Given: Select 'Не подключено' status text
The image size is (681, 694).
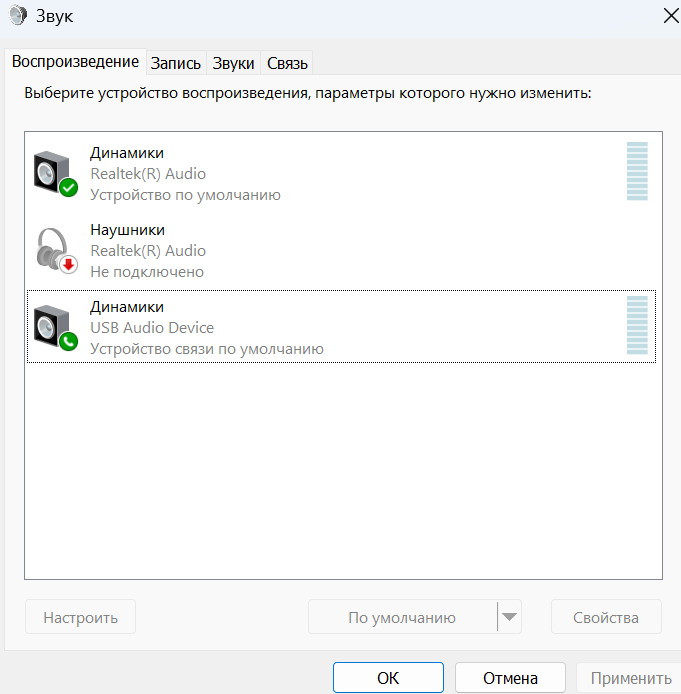Looking at the screenshot, I should [x=147, y=272].
